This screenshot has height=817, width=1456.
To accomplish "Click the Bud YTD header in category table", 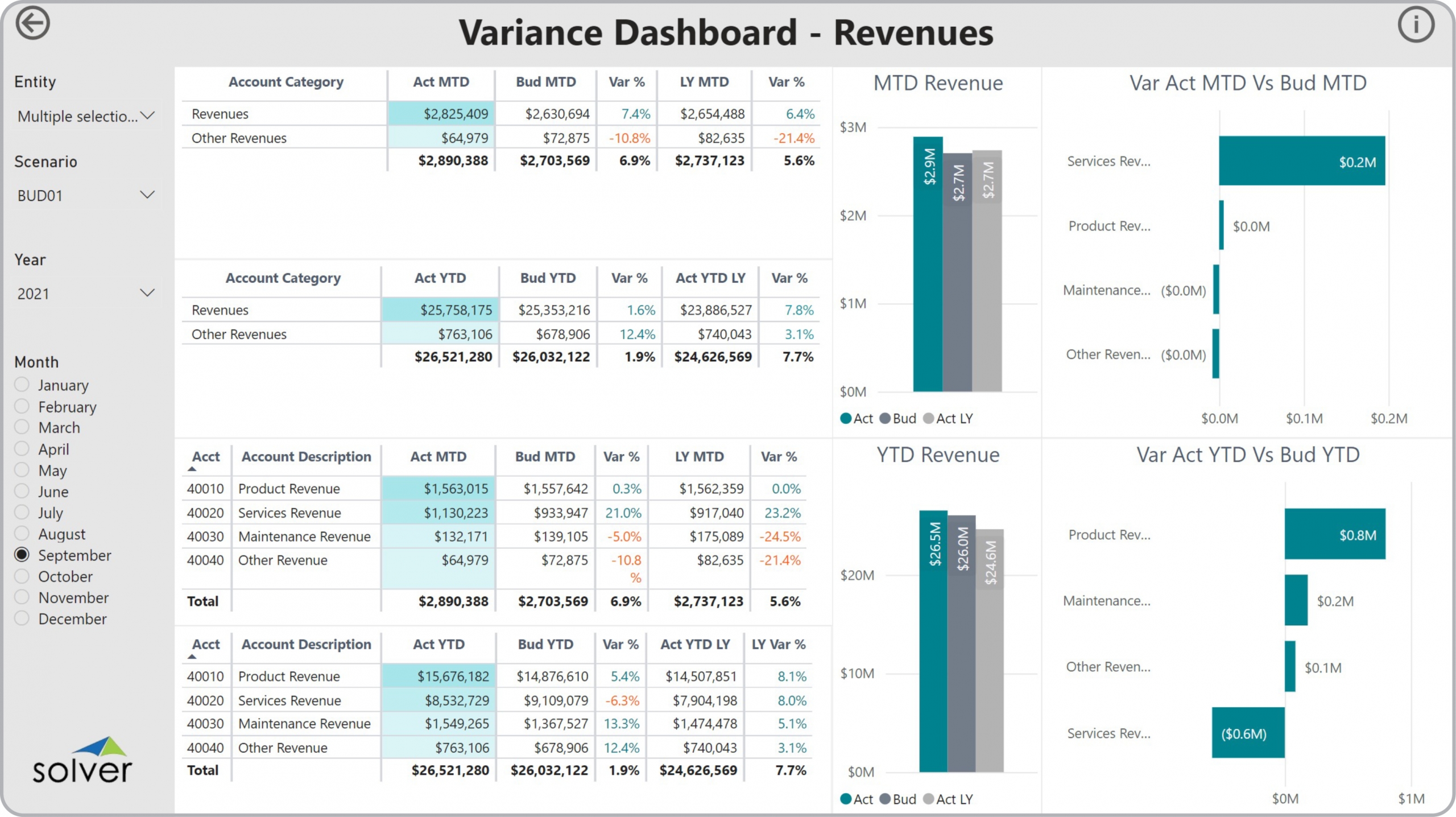I will click(x=548, y=278).
